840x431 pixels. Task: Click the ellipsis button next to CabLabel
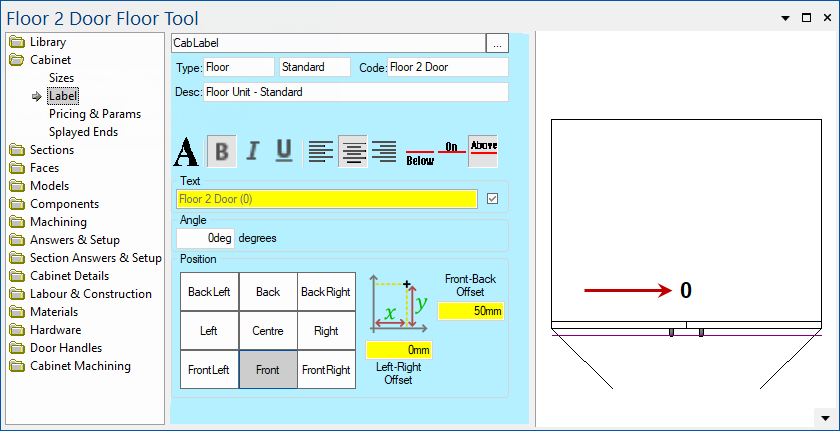click(x=497, y=43)
